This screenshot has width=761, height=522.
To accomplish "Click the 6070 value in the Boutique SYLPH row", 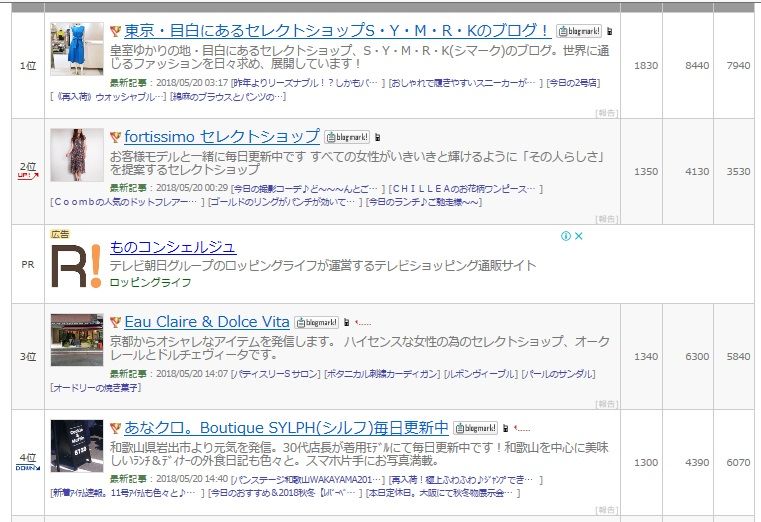I will point(738,462).
